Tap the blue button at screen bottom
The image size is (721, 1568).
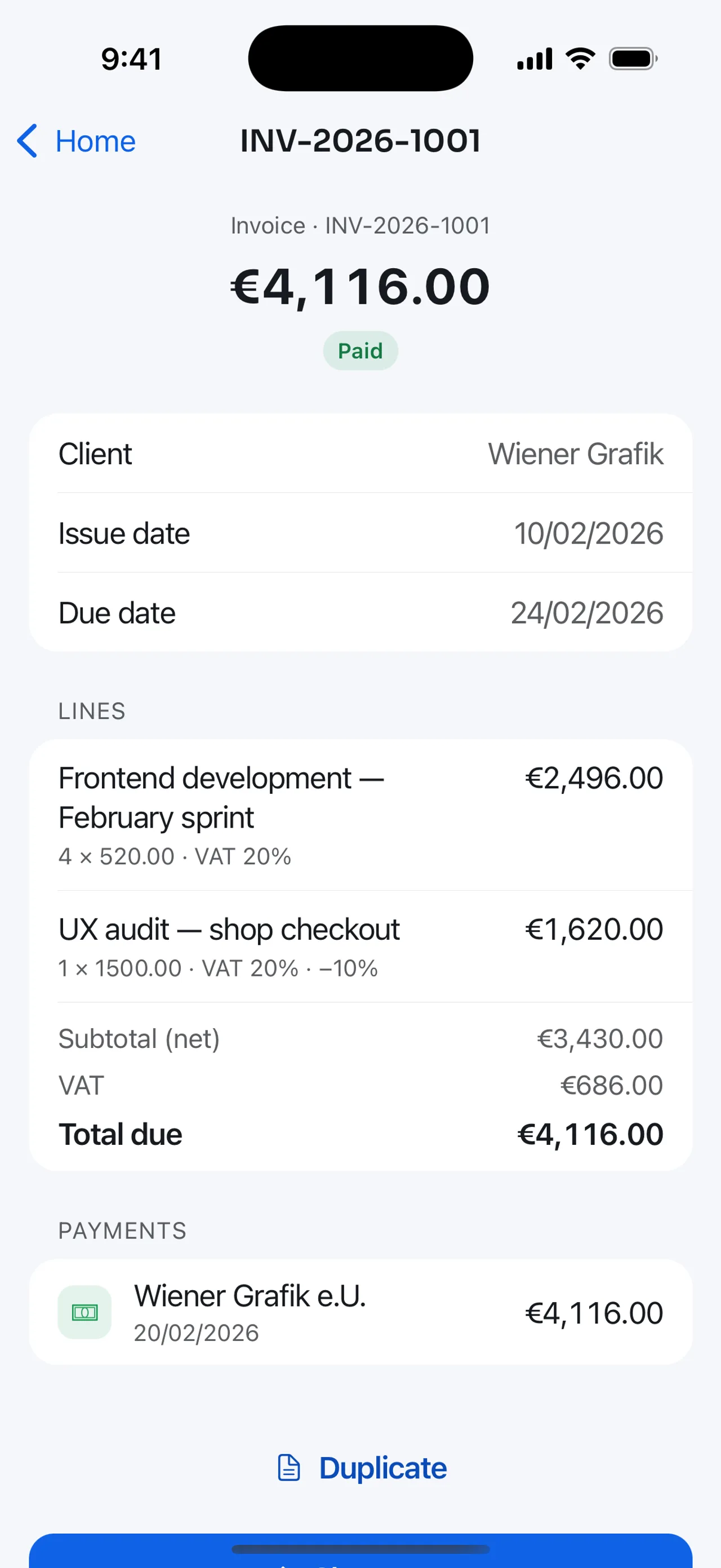360,1551
